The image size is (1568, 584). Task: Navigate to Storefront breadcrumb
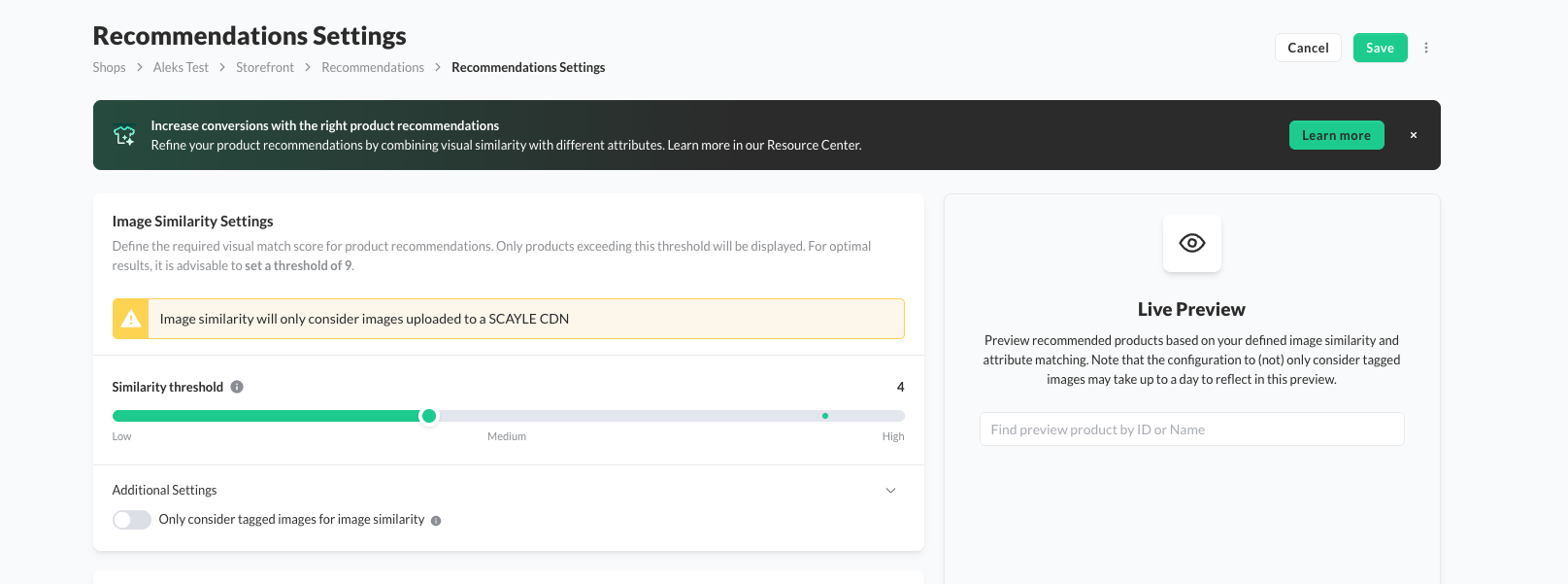coord(264,67)
